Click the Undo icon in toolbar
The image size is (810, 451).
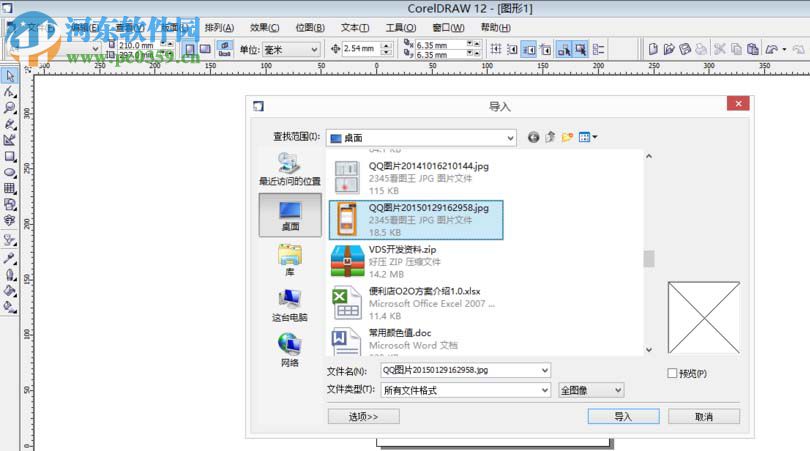(x=771, y=49)
